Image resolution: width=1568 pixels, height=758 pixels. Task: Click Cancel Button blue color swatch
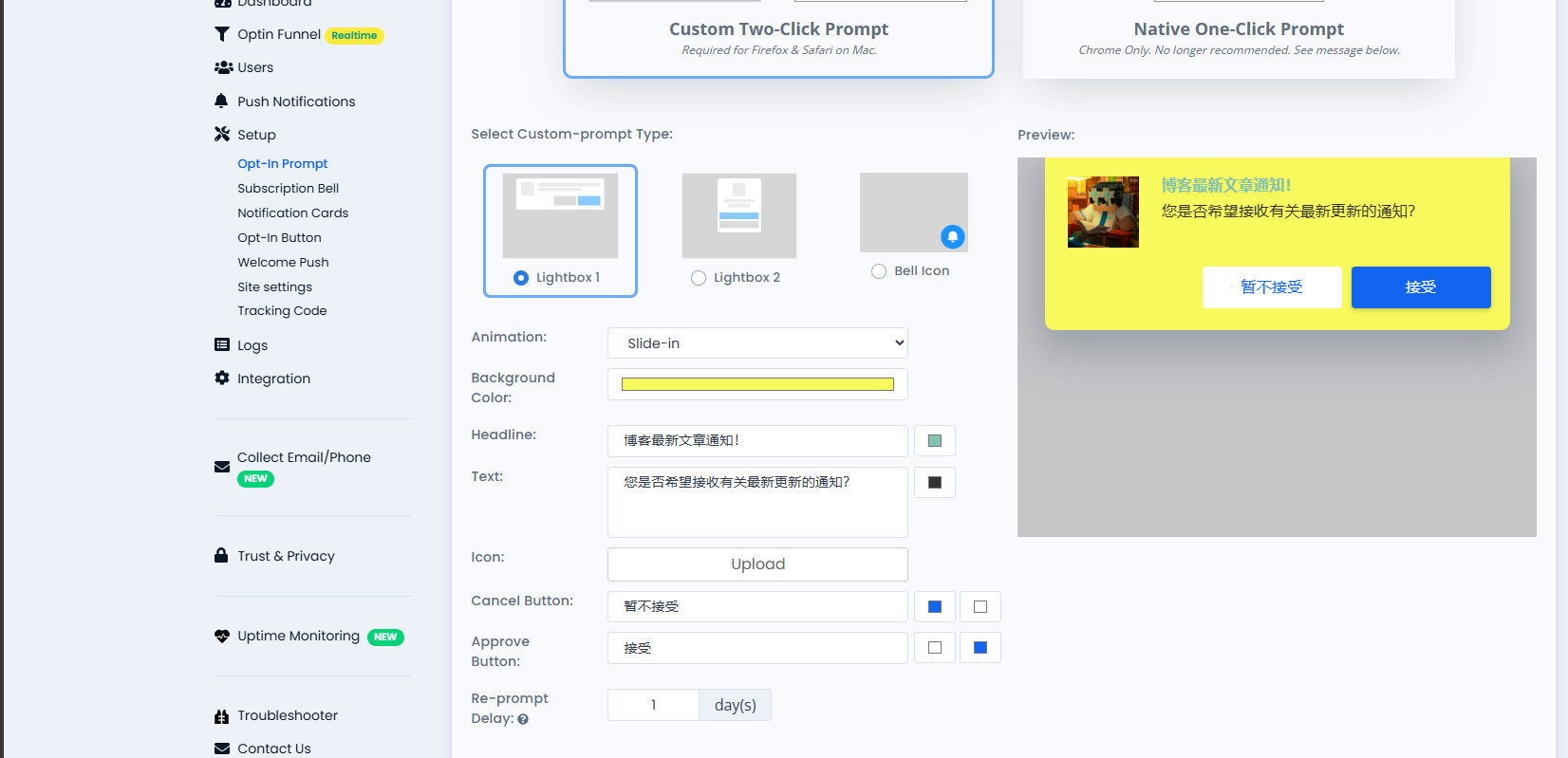pyautogui.click(x=935, y=607)
